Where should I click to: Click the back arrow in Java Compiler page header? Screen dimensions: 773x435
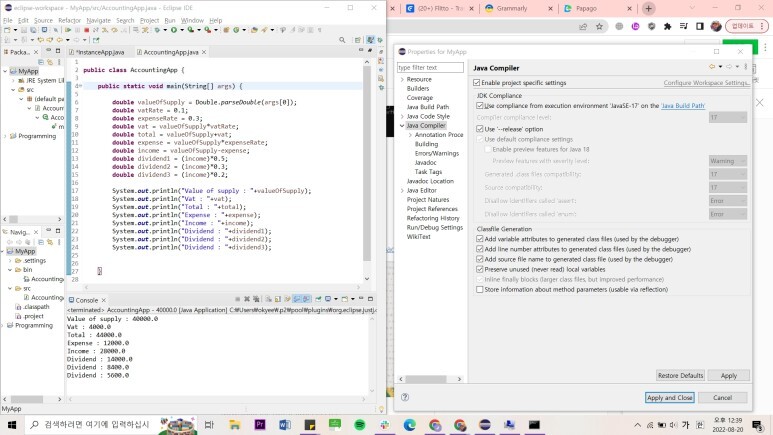pos(712,67)
